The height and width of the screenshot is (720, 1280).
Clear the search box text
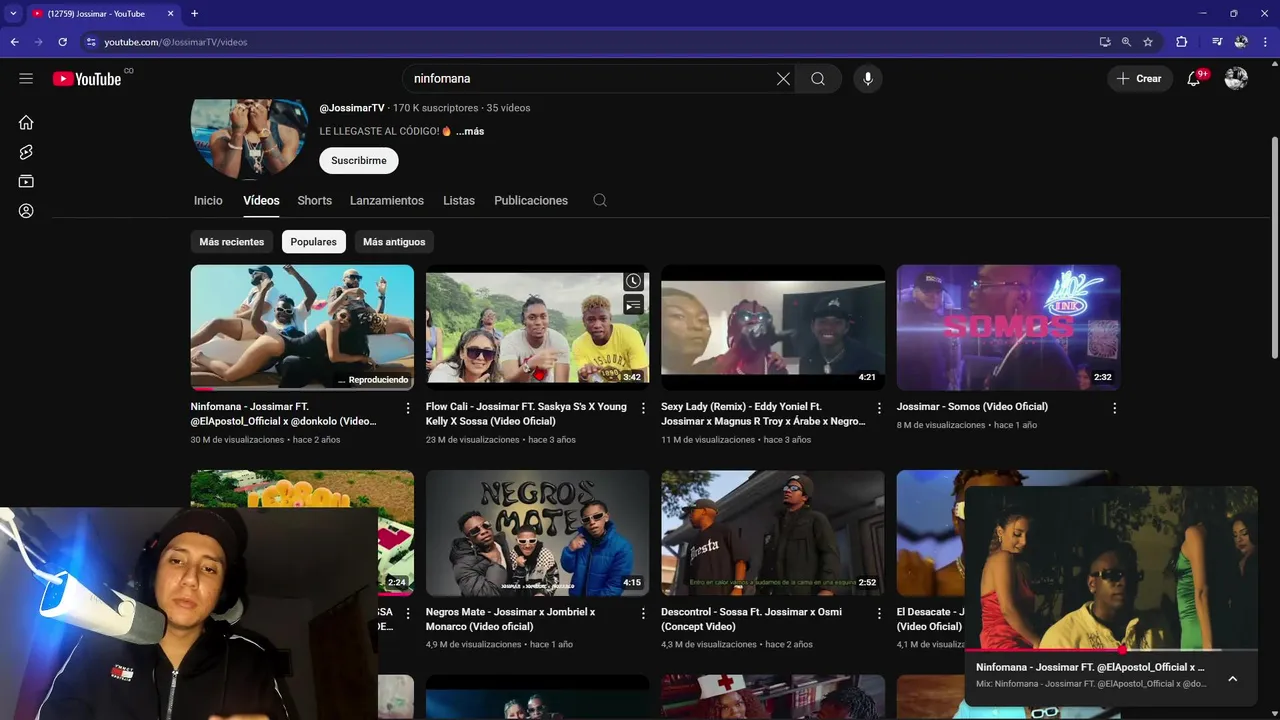[x=783, y=78]
